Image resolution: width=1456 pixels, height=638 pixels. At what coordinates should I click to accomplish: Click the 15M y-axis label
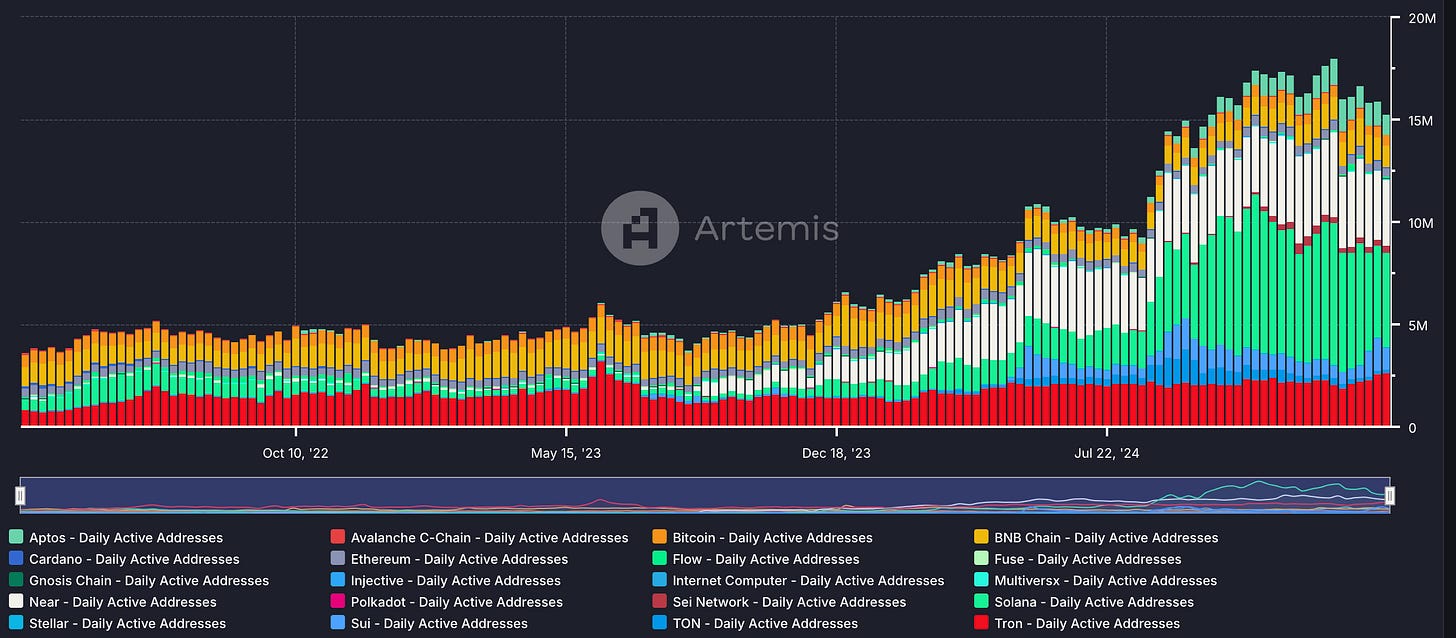point(1421,121)
